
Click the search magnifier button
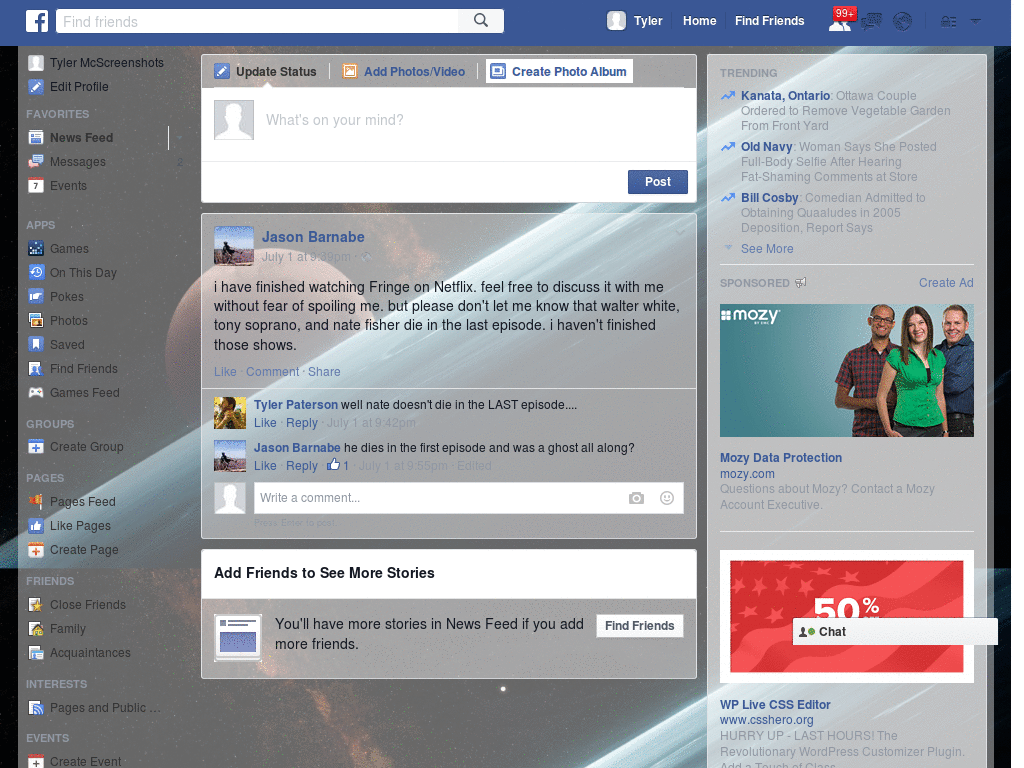click(481, 21)
